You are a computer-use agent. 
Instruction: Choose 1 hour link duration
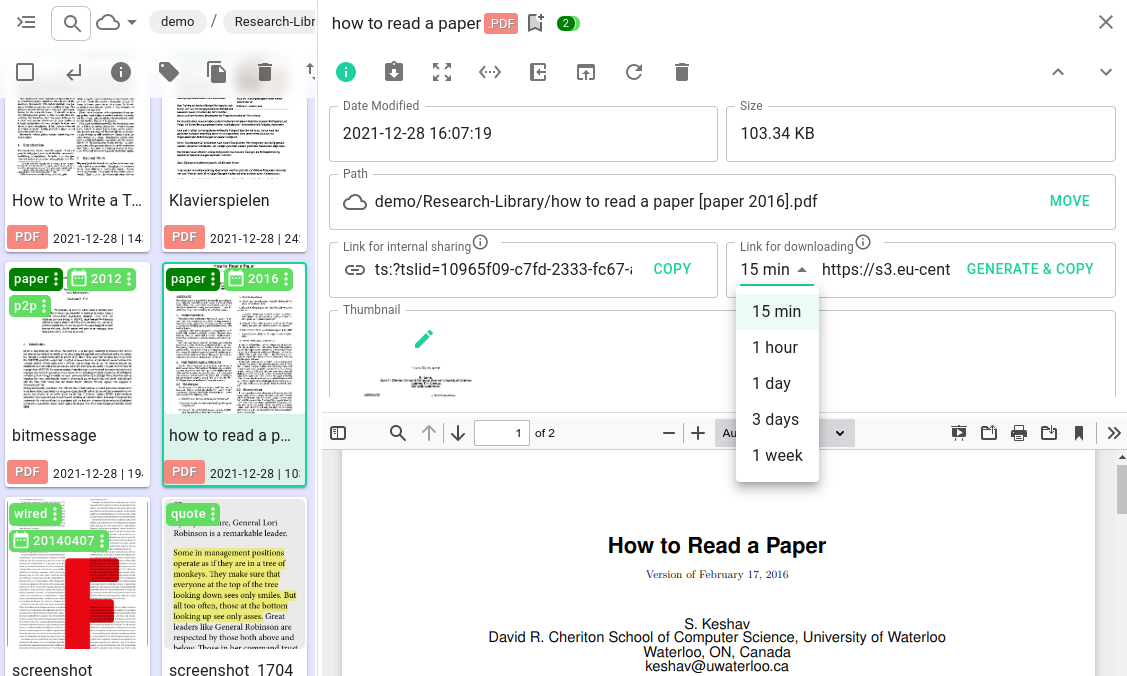tap(777, 347)
